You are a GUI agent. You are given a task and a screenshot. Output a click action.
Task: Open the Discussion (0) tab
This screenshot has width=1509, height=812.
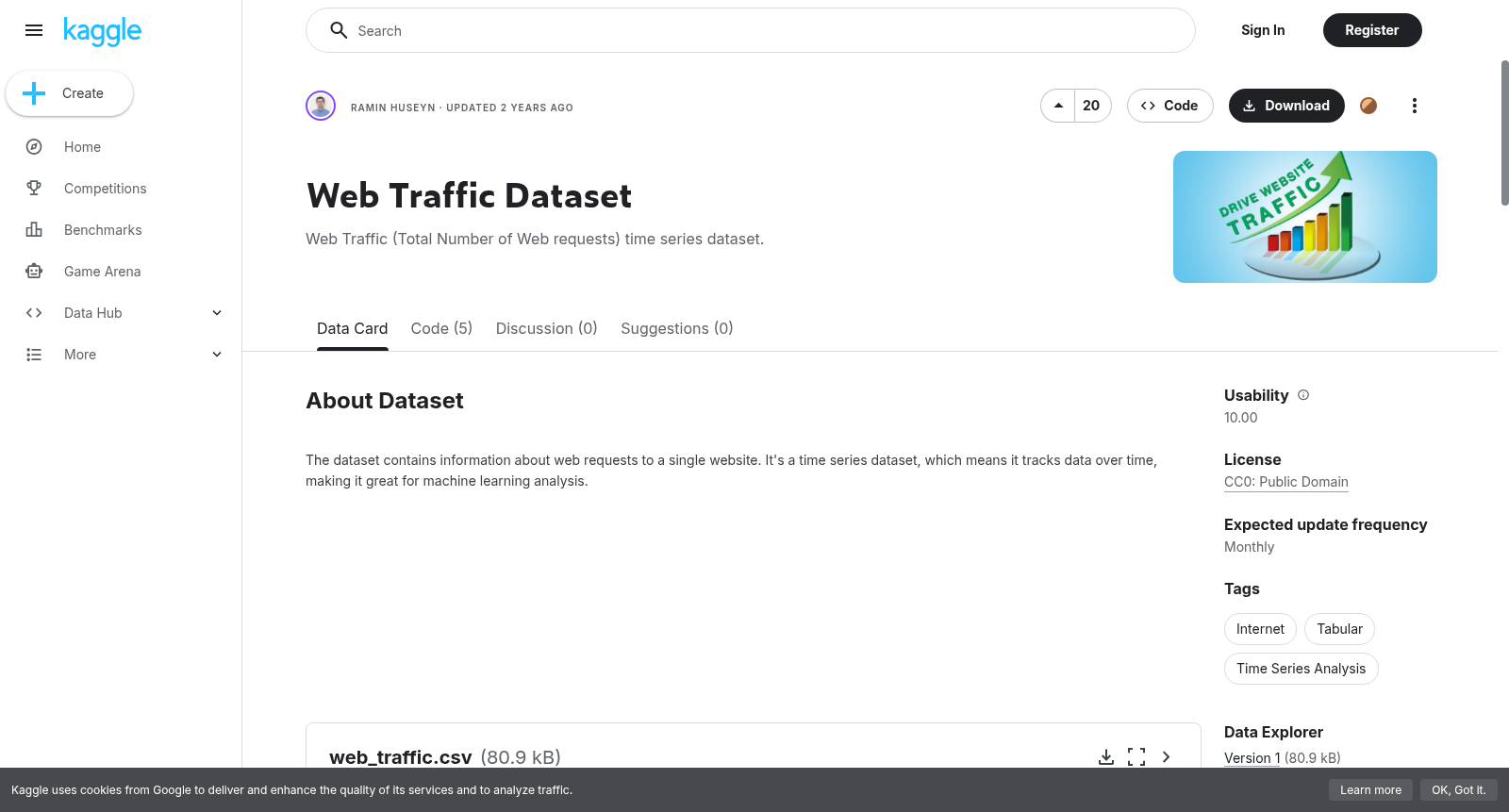click(547, 328)
